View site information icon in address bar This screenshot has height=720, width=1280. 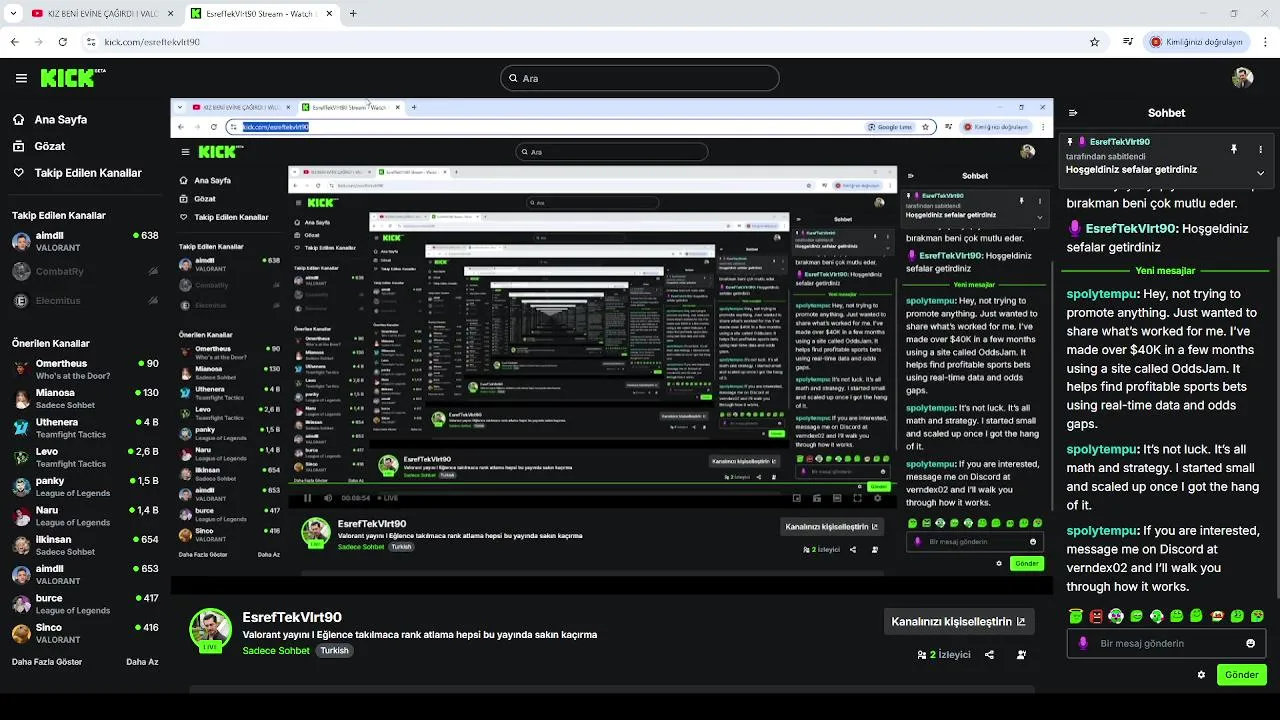pos(91,42)
